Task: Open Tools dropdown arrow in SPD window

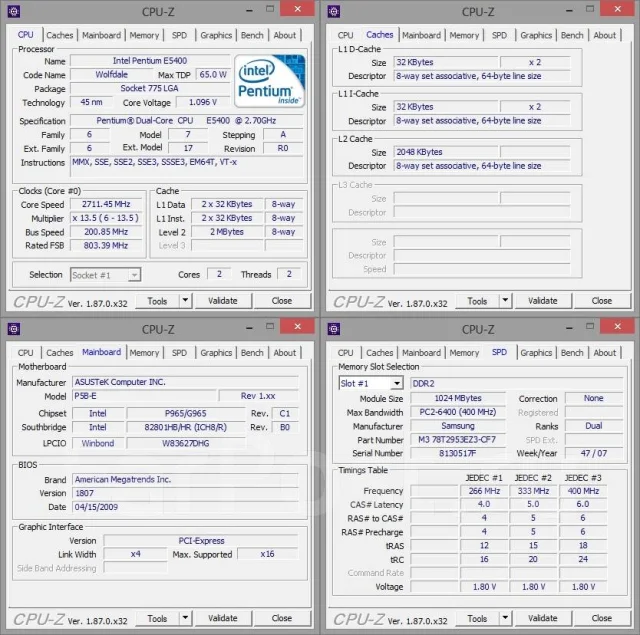Action: click(505, 618)
